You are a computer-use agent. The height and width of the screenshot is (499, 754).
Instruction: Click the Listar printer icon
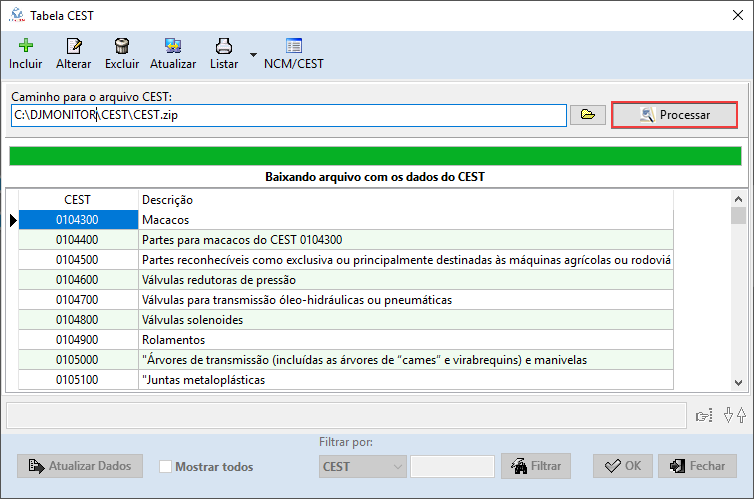pos(224,46)
